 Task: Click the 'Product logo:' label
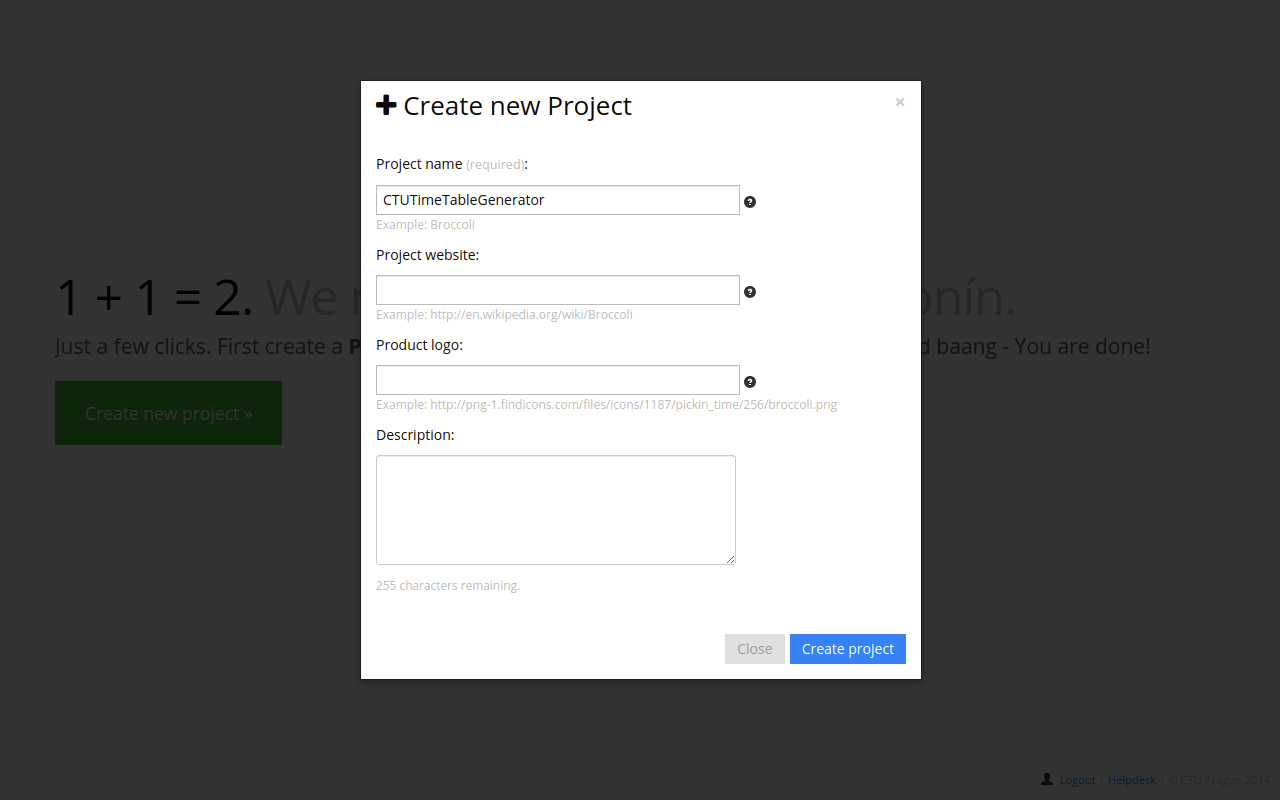tap(419, 345)
